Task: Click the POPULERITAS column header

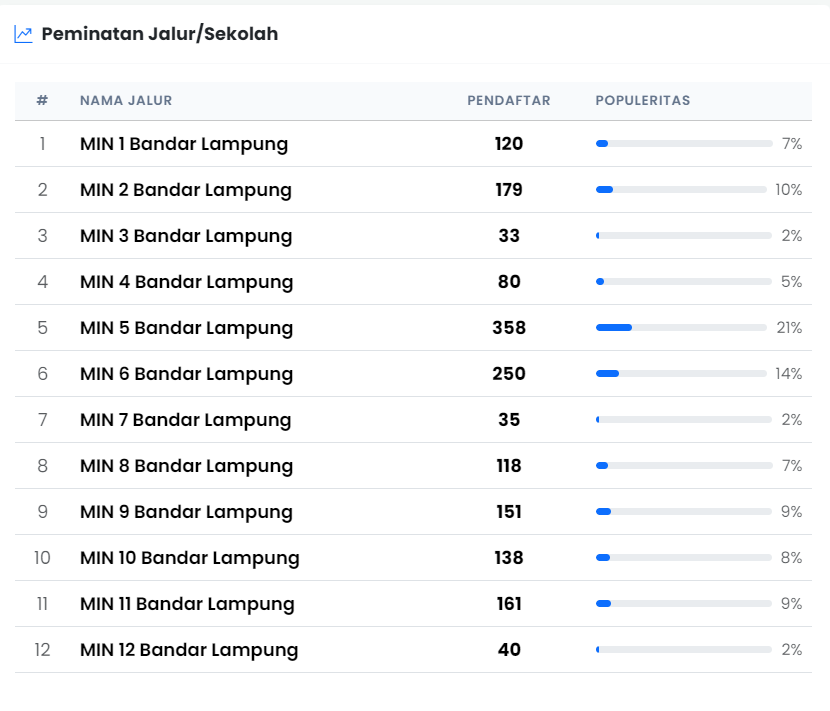Action: pyautogui.click(x=642, y=101)
